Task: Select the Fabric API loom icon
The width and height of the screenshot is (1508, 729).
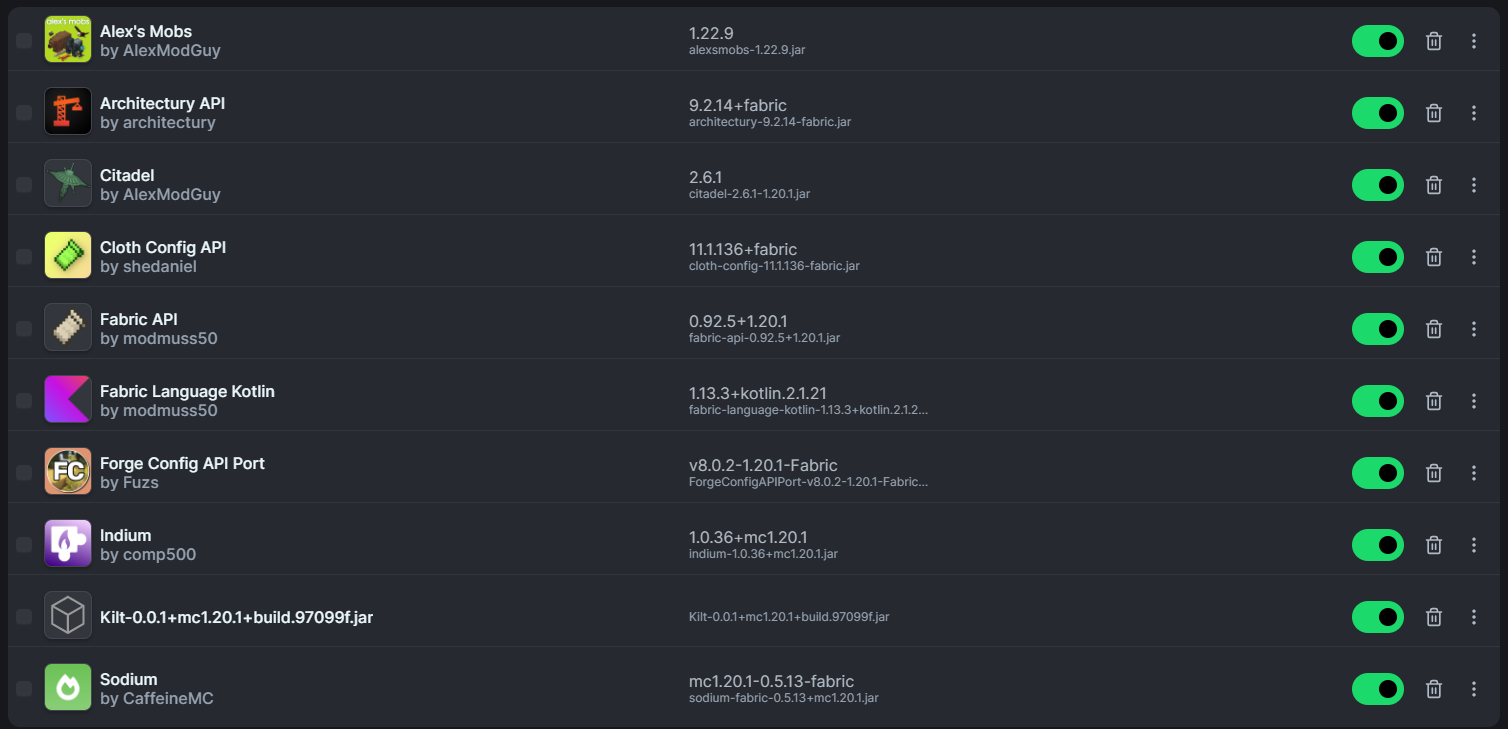Action: (68, 327)
